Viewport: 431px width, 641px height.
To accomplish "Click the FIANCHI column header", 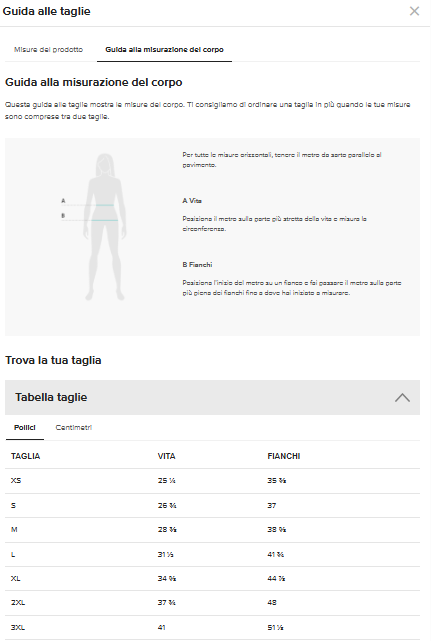I will [284, 456].
